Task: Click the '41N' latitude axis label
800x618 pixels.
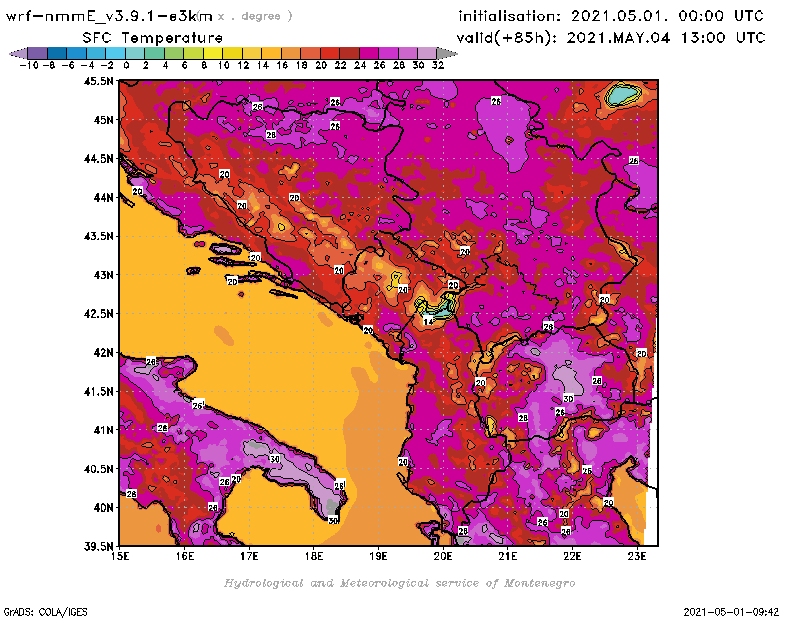Action: point(103,430)
